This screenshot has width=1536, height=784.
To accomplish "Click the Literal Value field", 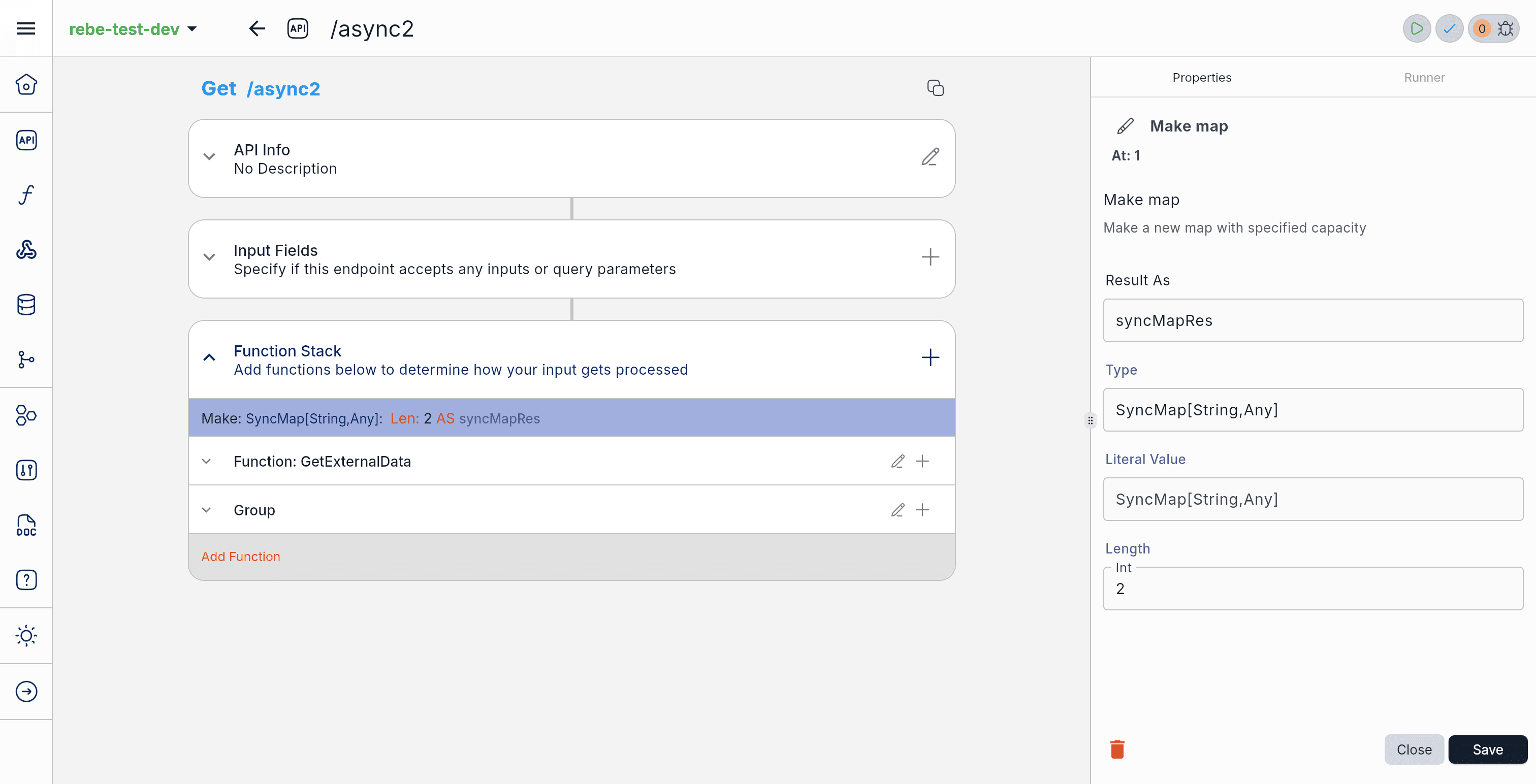I will tap(1313, 499).
